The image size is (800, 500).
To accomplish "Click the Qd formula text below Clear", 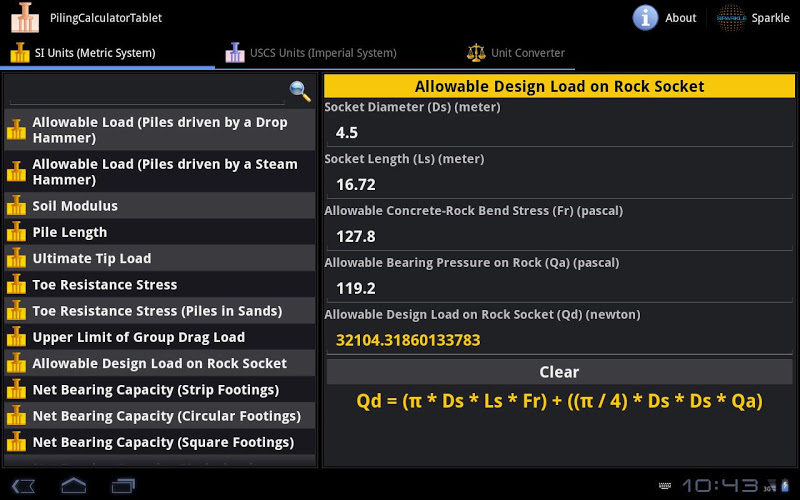I will [x=559, y=401].
